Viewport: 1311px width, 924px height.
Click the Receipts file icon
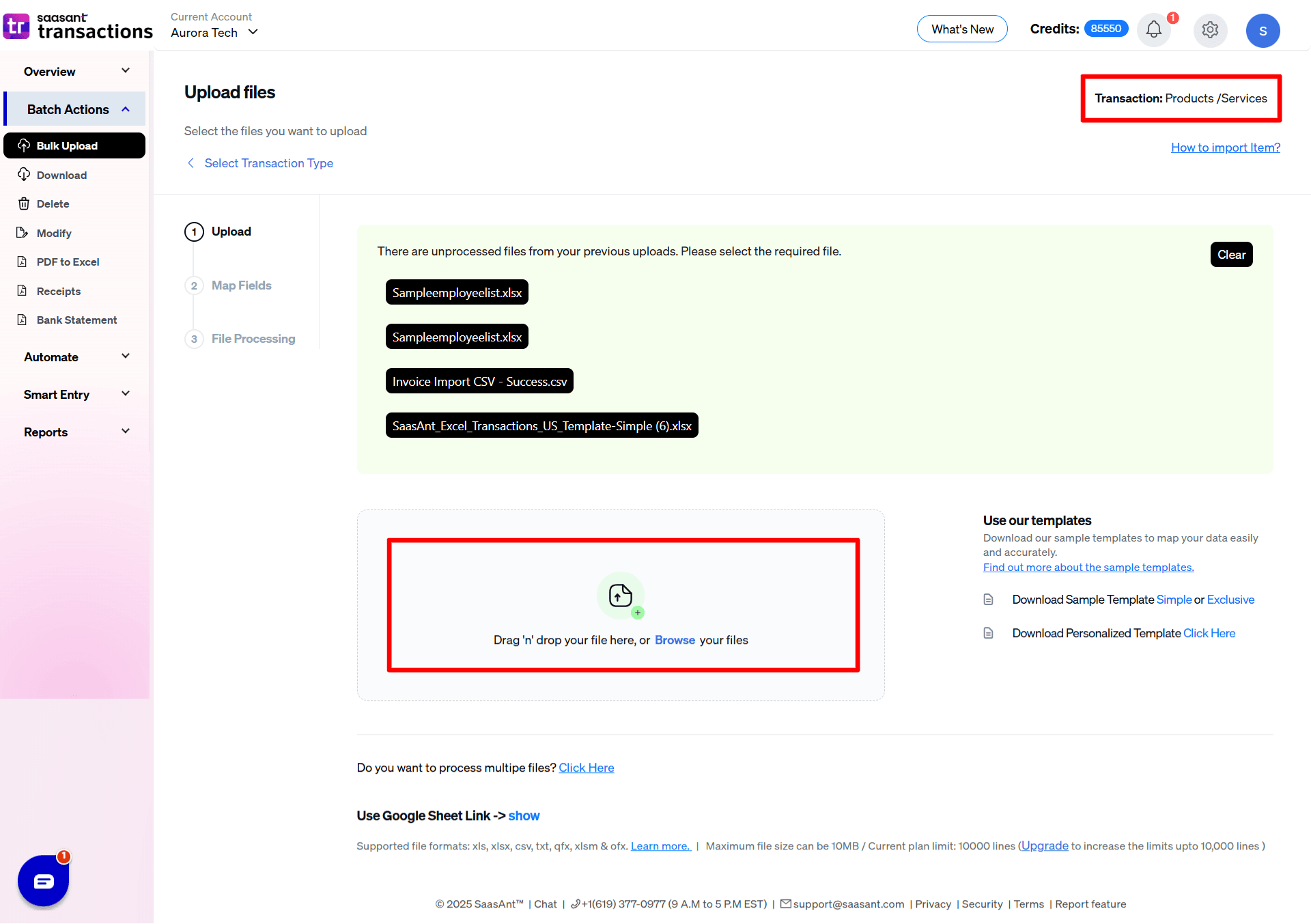(x=23, y=291)
